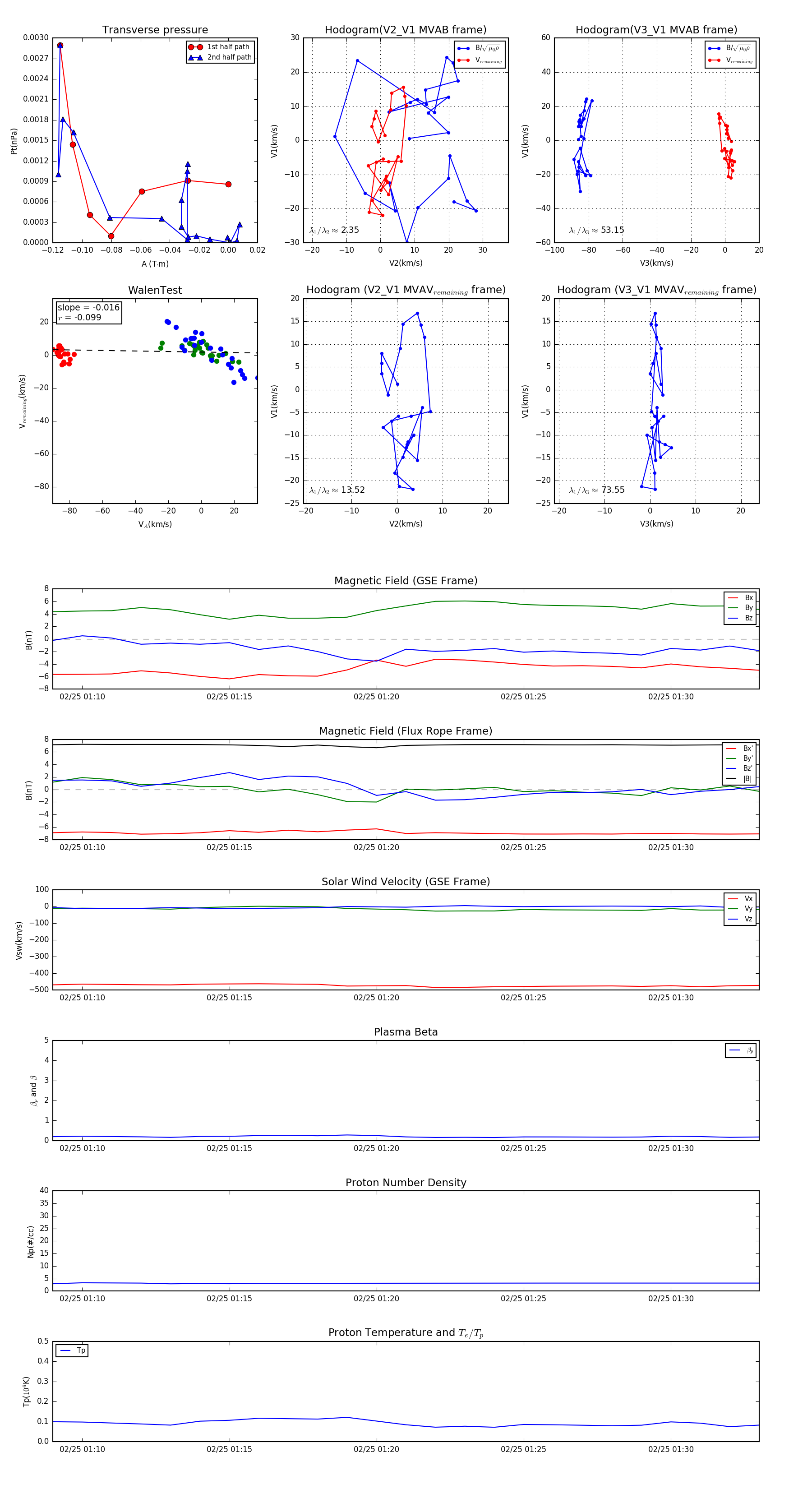812x1489 pixels.
Task: Click 'A (T·m)' x-axis label
Action: (155, 264)
